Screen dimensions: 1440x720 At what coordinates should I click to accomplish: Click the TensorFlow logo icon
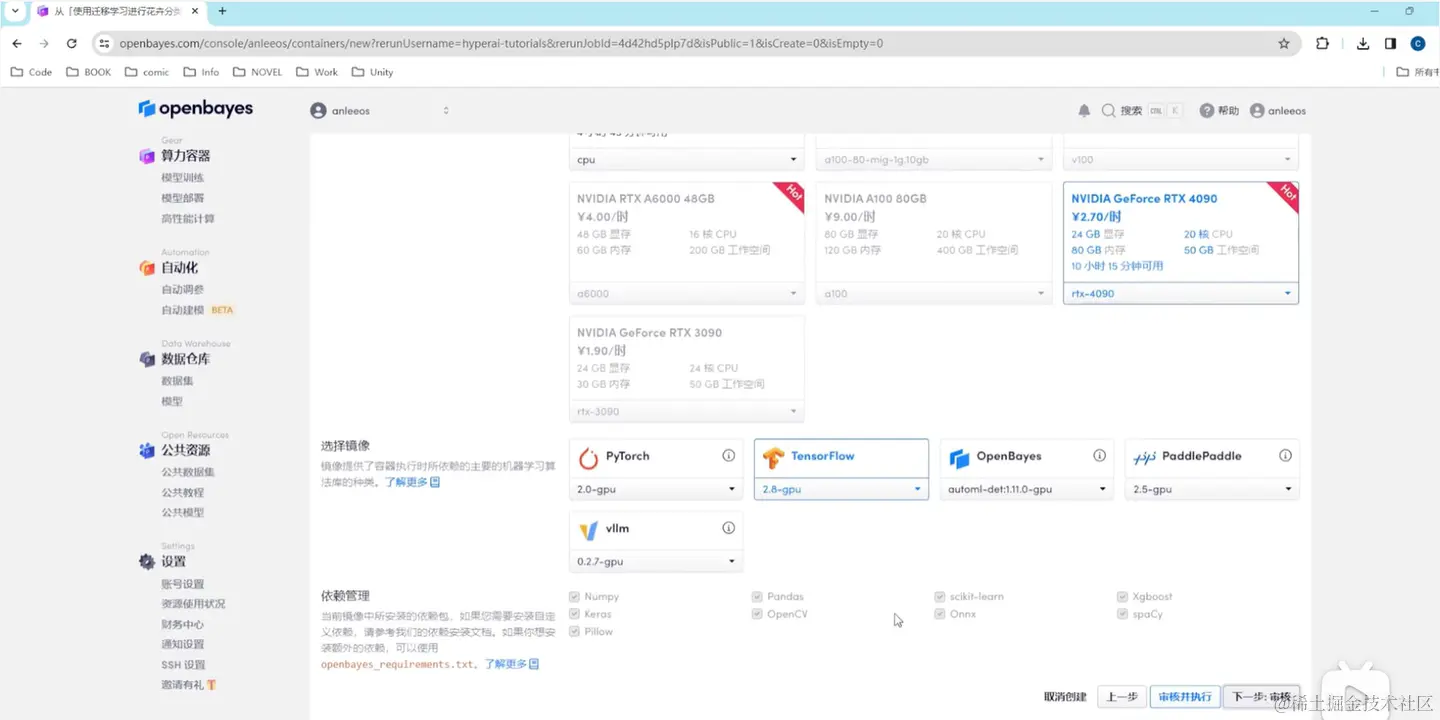click(x=772, y=457)
